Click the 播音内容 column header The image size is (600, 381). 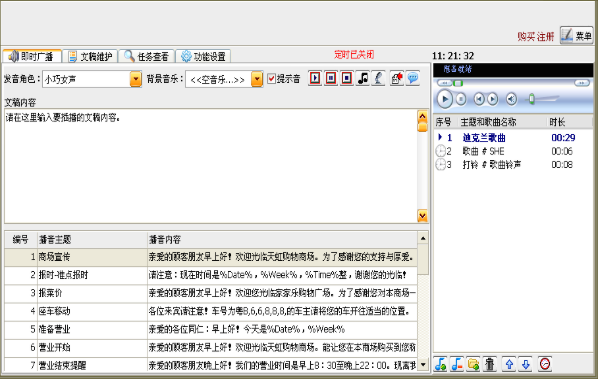coord(282,239)
